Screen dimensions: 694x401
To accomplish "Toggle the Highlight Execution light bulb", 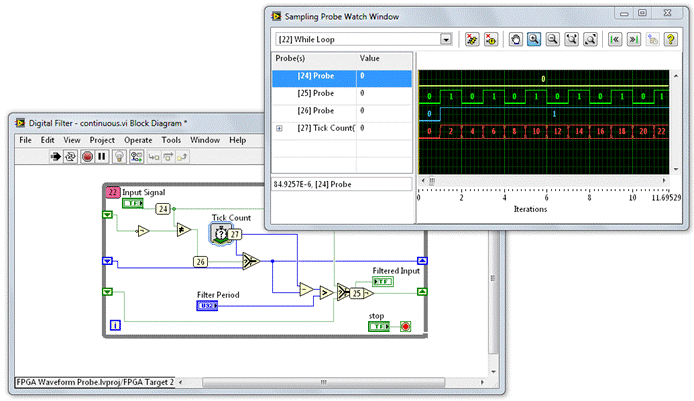I will pos(118,157).
